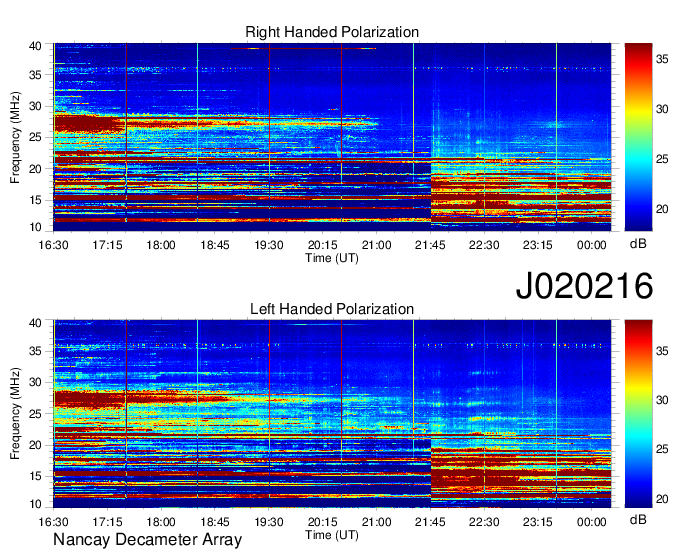Click the 16:30 time tick under Right Handed plot
The width and height of the screenshot is (680, 552).
(x=53, y=245)
